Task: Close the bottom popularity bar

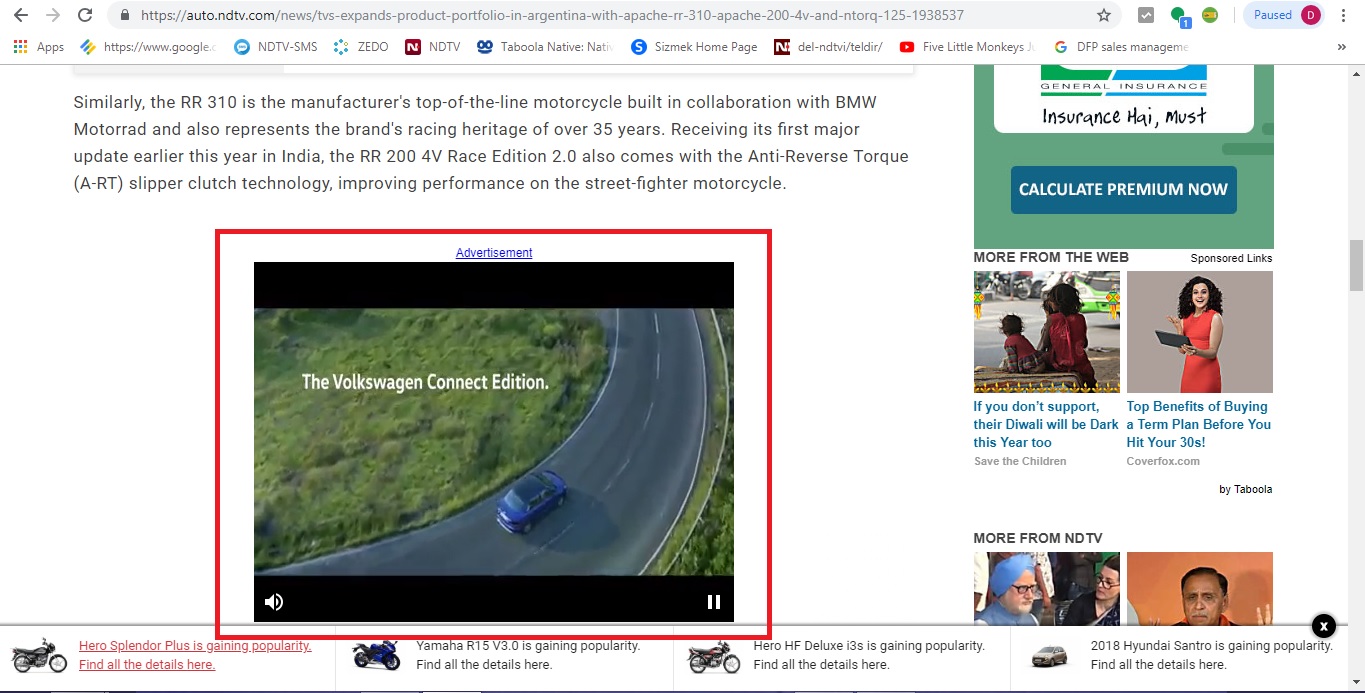Action: pos(1323,626)
